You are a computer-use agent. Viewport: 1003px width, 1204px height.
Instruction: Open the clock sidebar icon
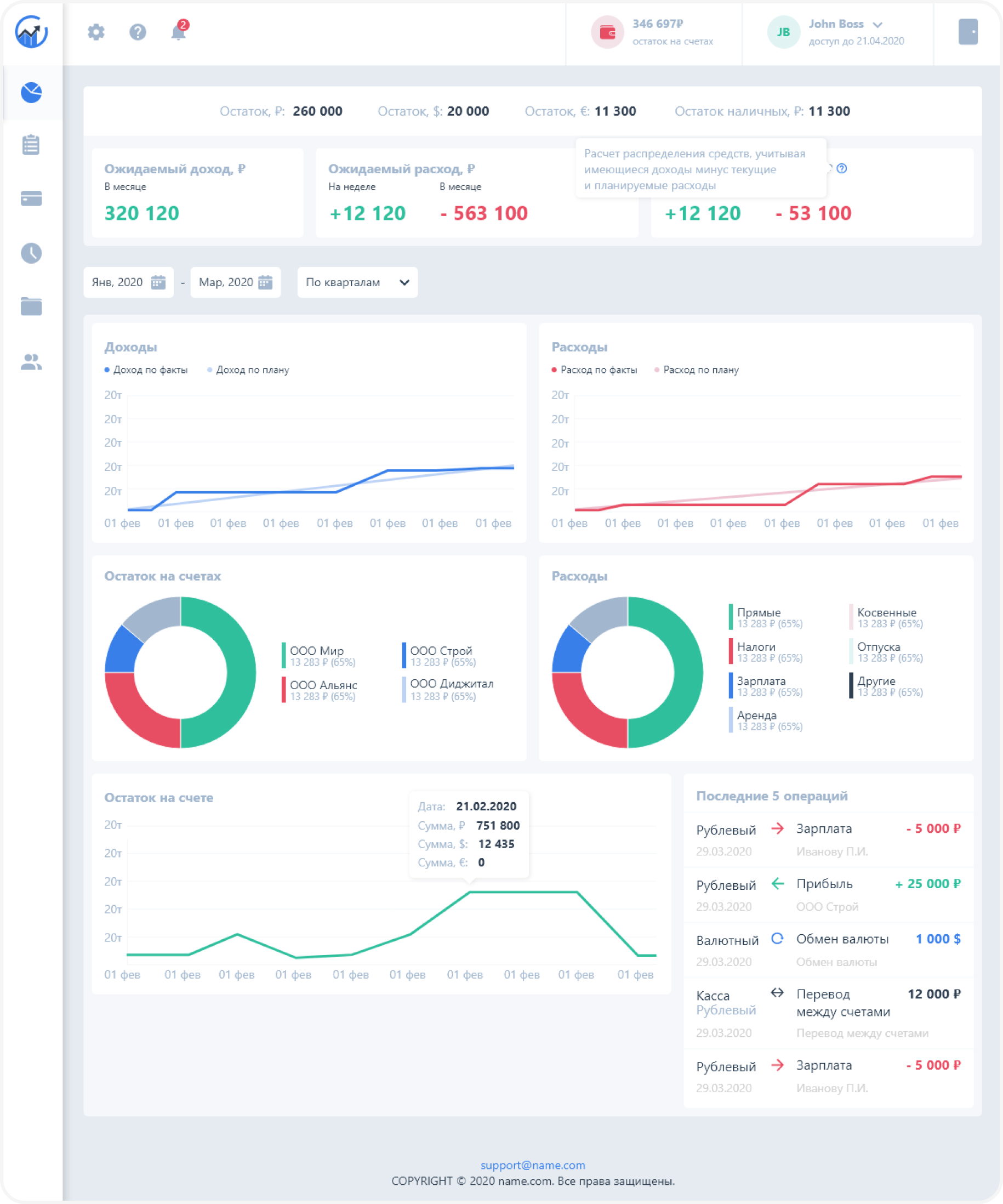[31, 253]
